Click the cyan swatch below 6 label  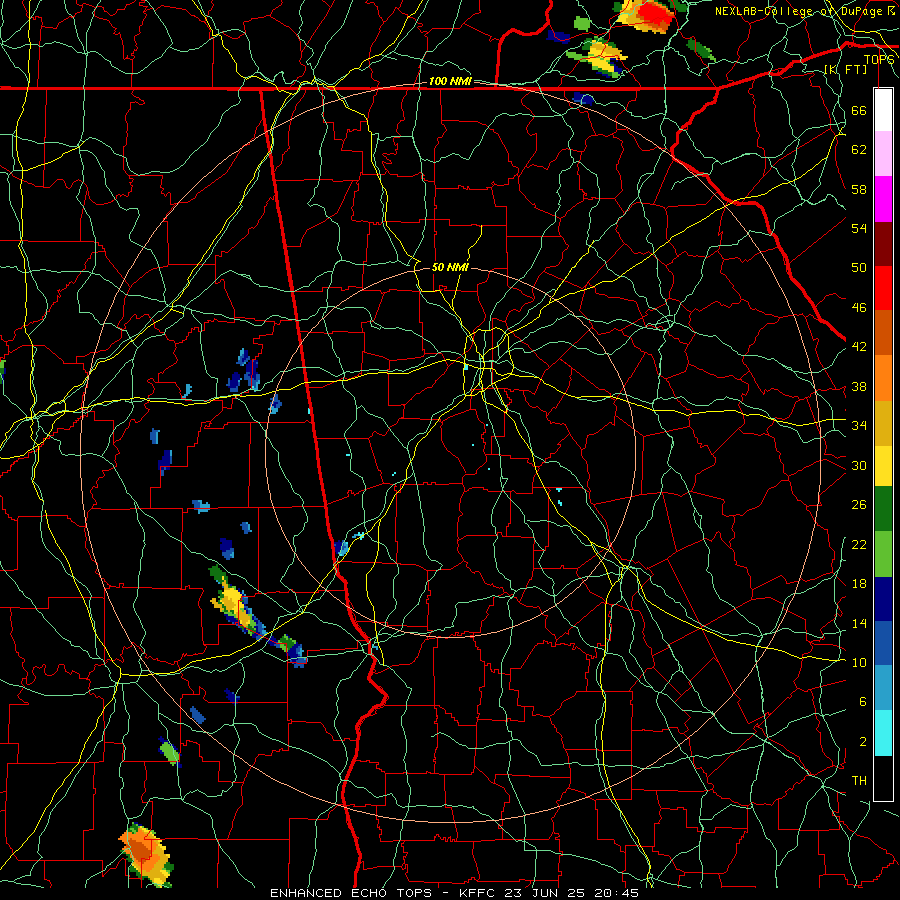coord(883,733)
